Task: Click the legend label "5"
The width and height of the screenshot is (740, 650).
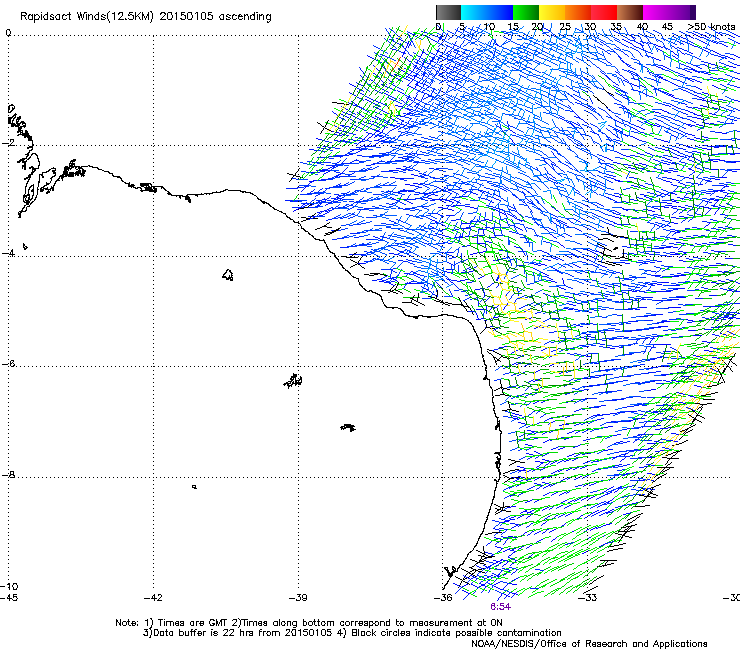Action: coord(462,26)
